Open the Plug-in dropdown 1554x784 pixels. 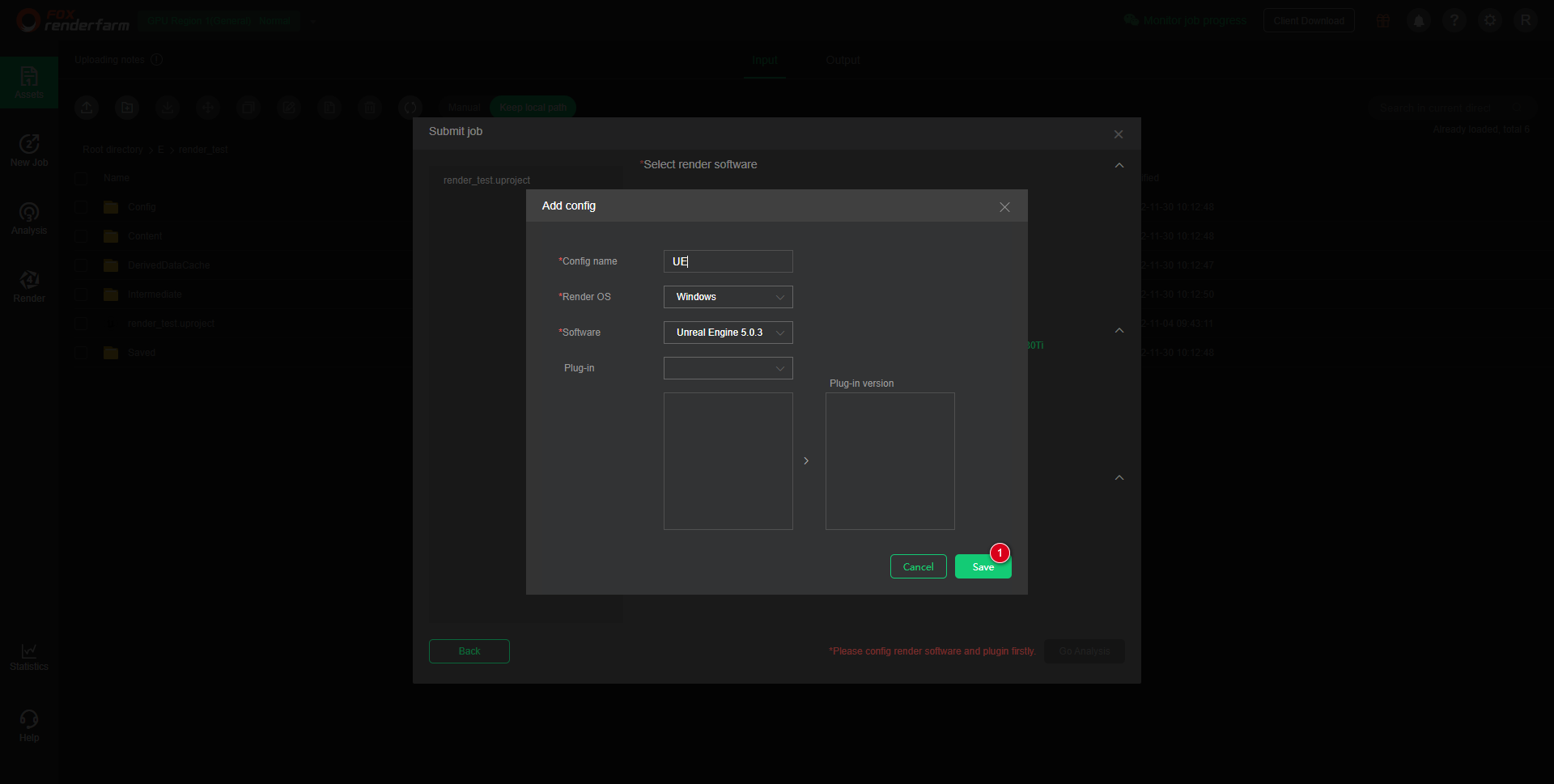(x=728, y=368)
